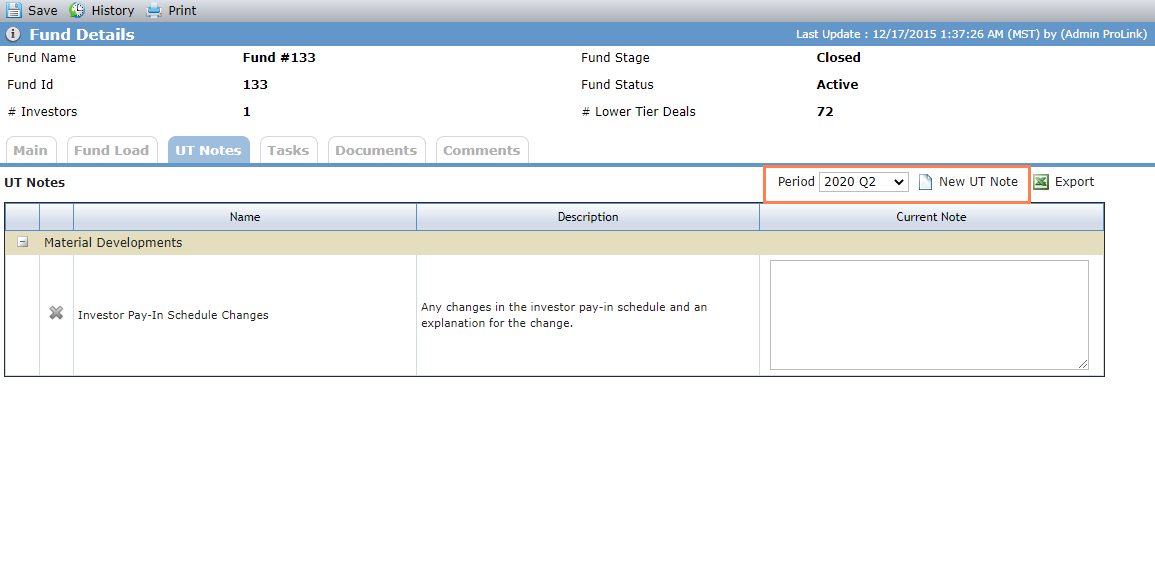1155x564 pixels.
Task: Click the Name column header
Action: click(245, 217)
